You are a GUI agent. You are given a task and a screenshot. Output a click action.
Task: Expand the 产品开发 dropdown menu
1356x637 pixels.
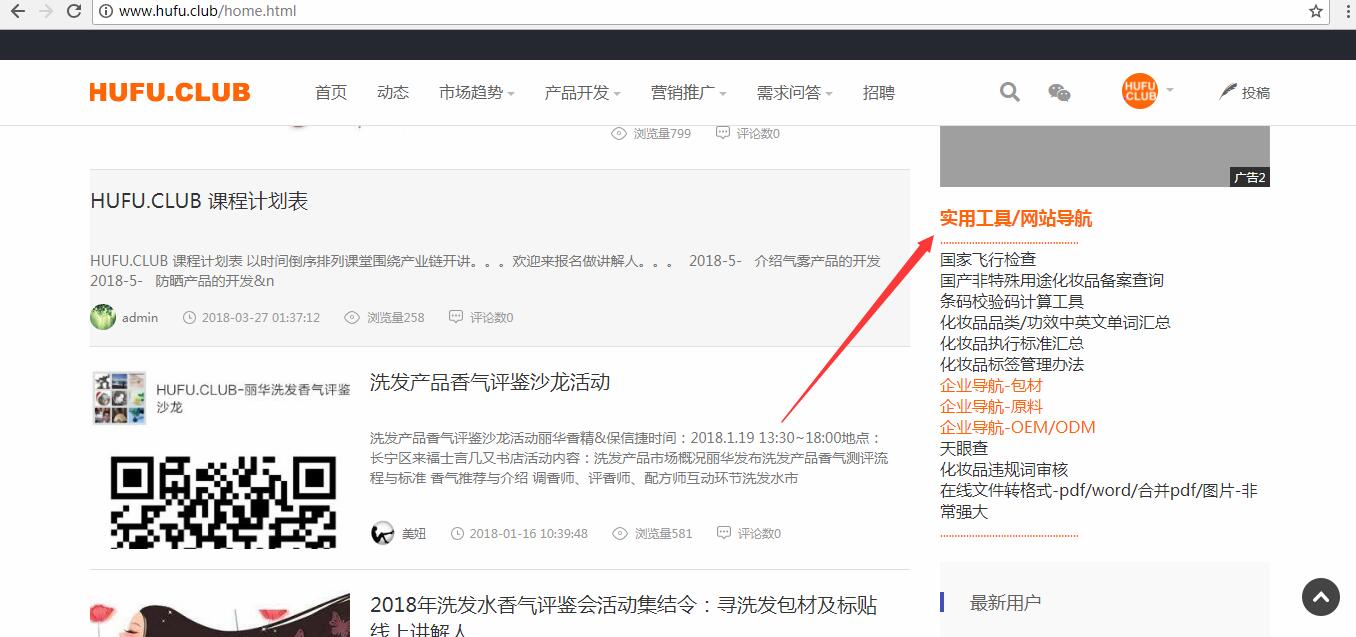(x=582, y=93)
